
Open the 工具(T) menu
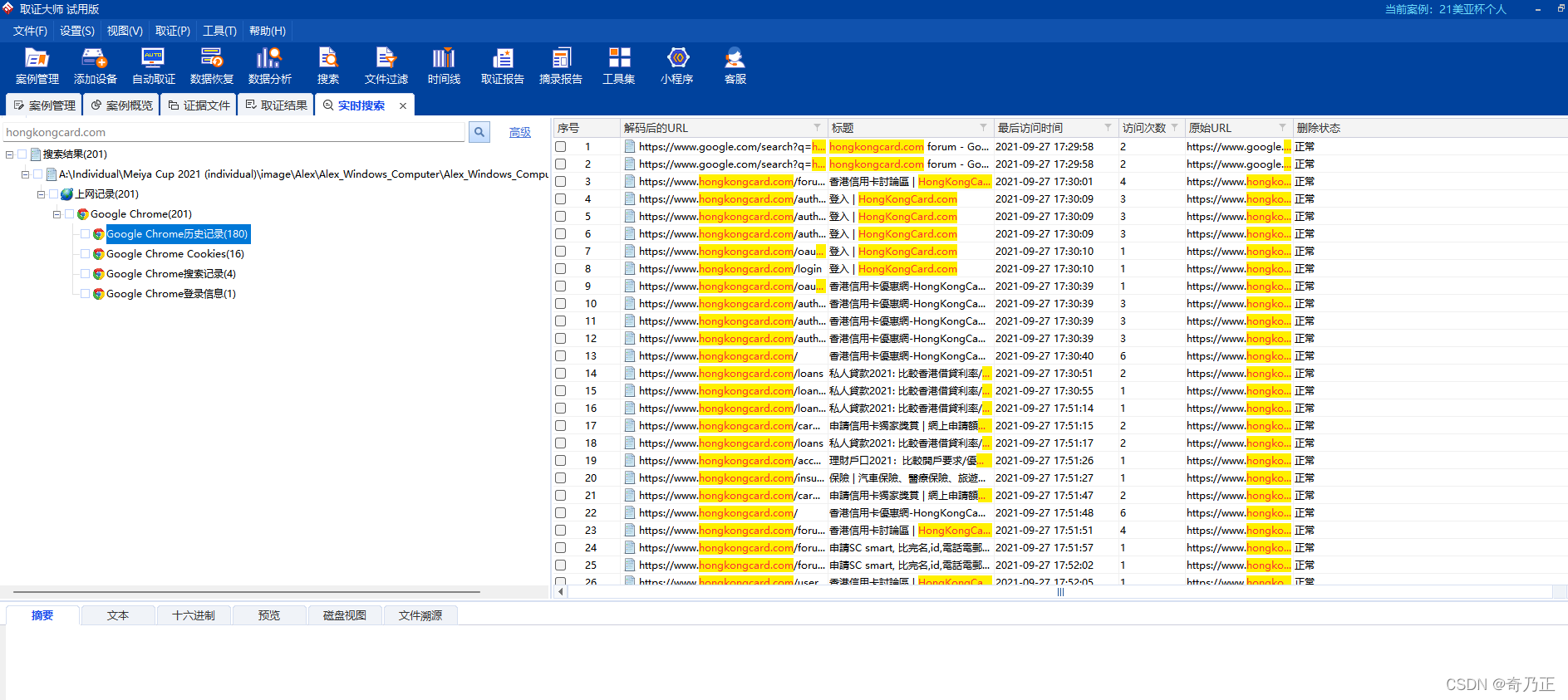(x=219, y=31)
